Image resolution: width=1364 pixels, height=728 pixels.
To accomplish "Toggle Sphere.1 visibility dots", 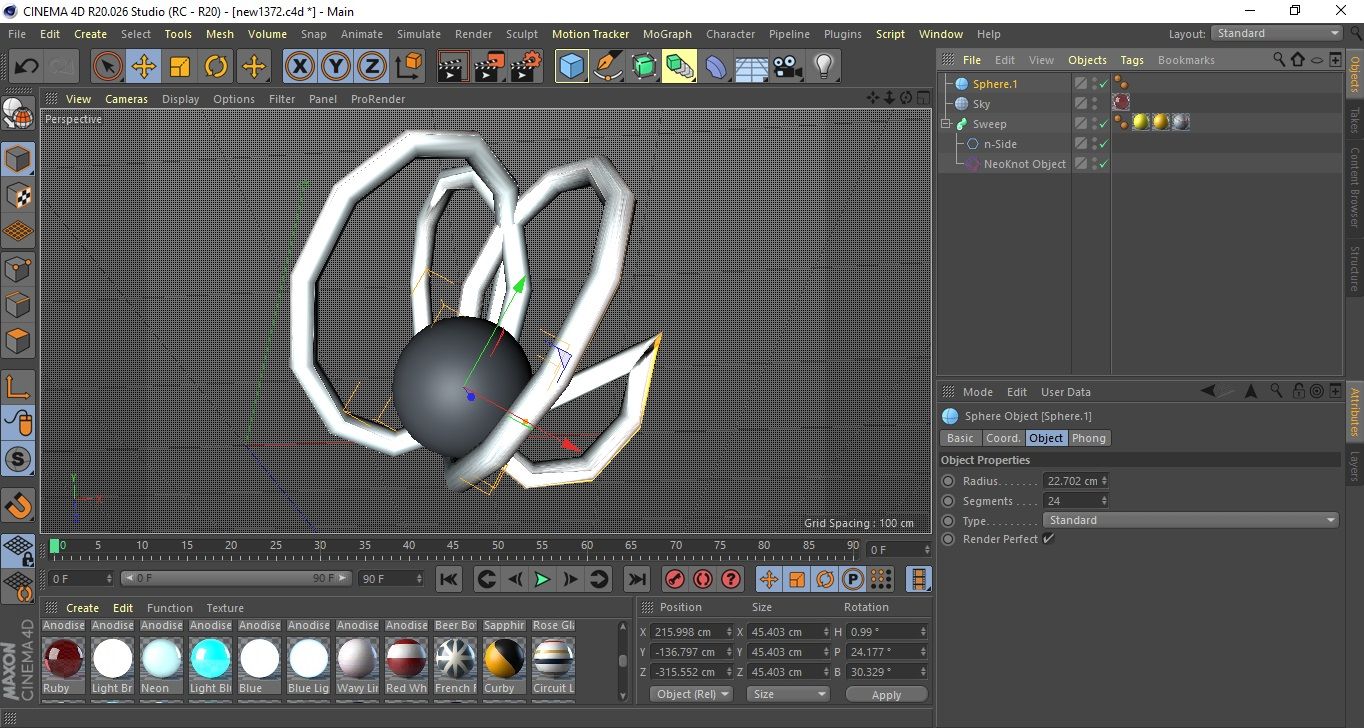I will click(x=1095, y=84).
